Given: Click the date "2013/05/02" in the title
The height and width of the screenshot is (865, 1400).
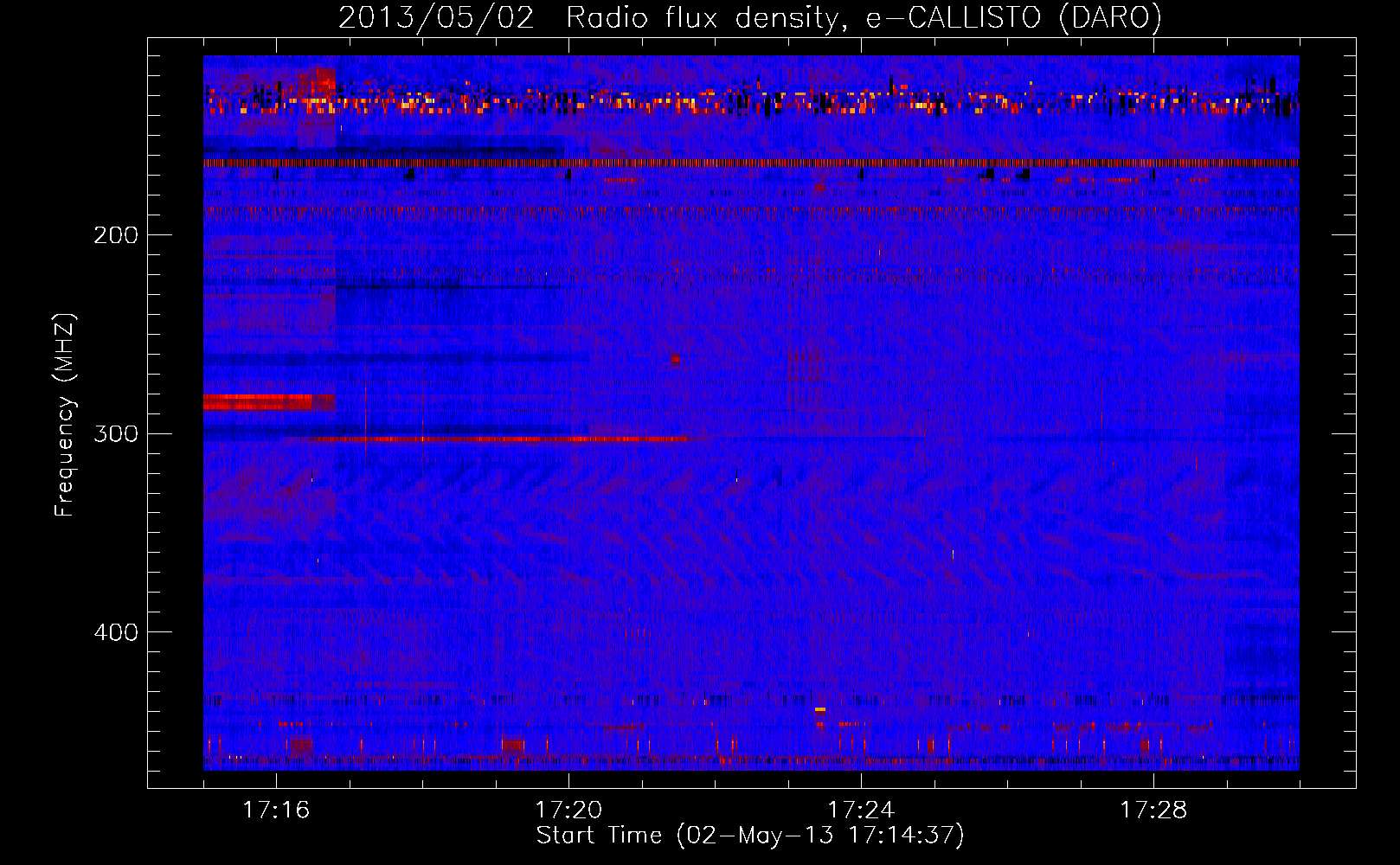Looking at the screenshot, I should (435, 18).
